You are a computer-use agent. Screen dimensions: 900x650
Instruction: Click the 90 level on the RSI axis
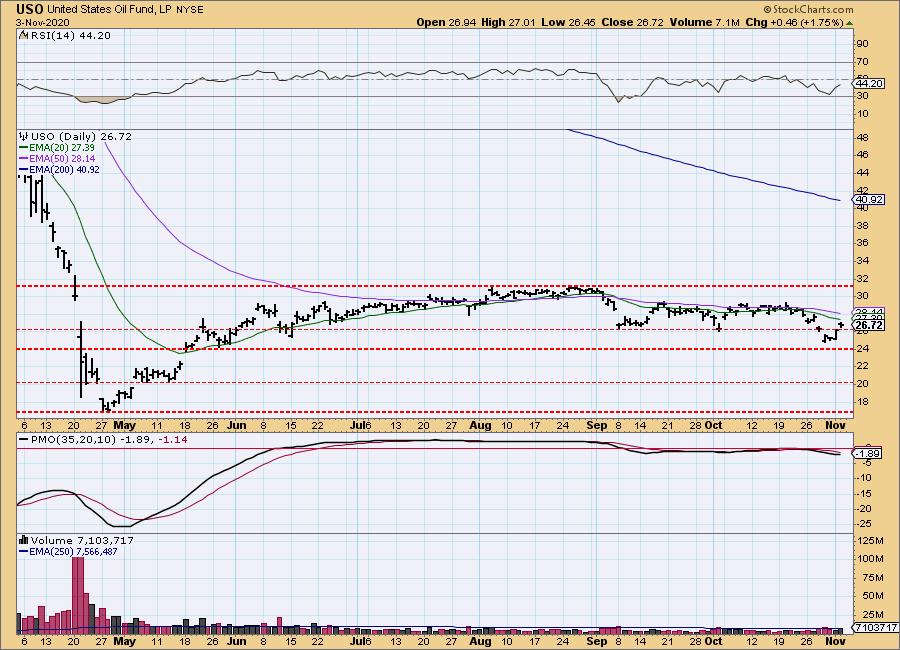coord(862,44)
